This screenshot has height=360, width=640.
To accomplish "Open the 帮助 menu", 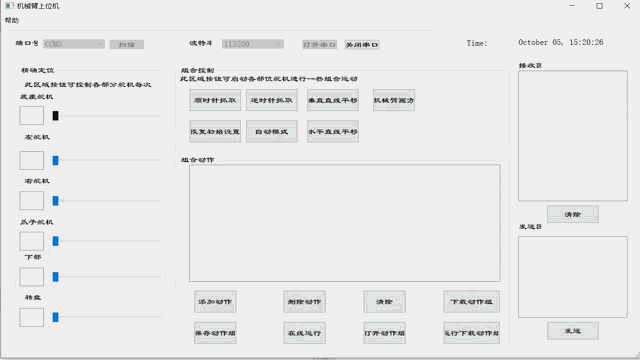I will (12, 20).
